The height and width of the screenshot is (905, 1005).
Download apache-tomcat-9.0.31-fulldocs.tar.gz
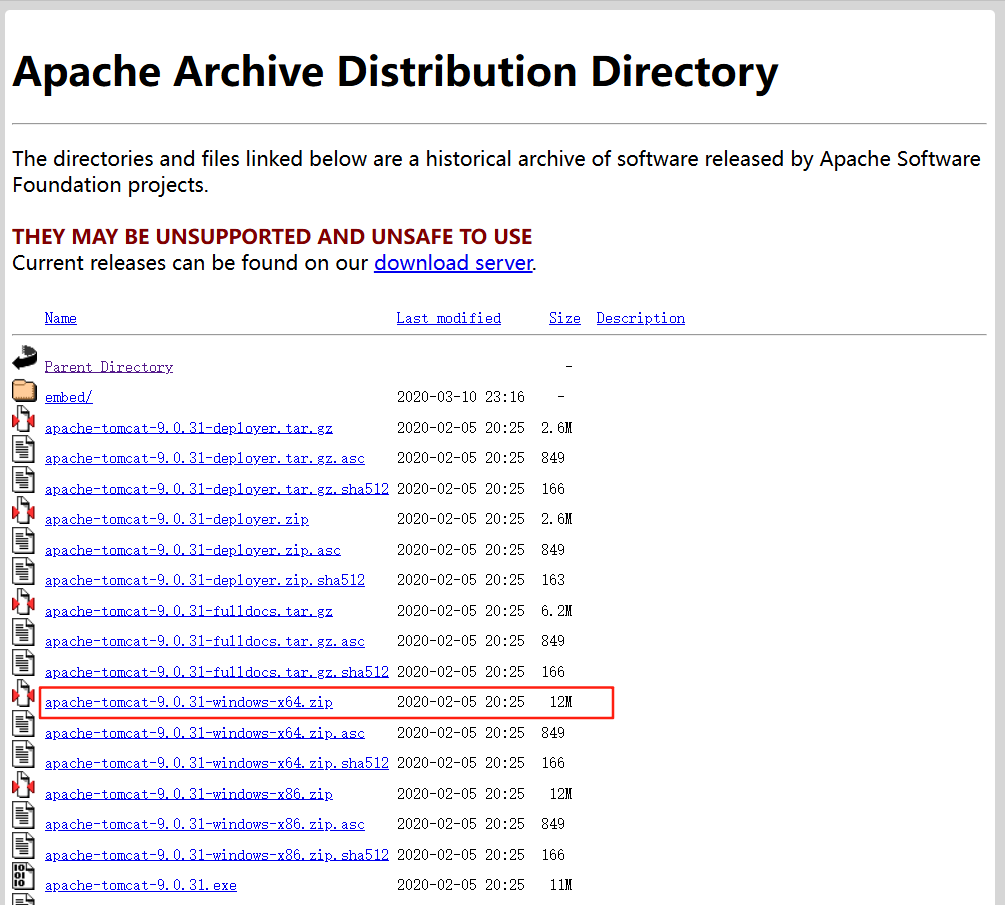(x=188, y=611)
